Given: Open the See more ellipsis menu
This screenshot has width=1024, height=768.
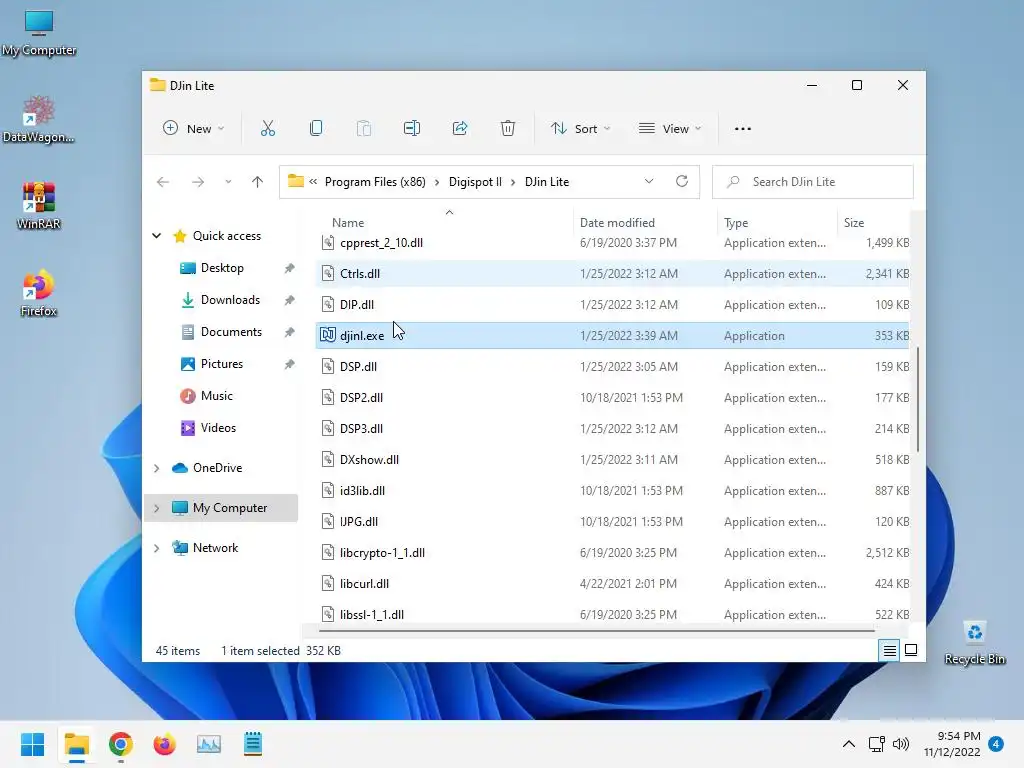Looking at the screenshot, I should click(x=743, y=129).
